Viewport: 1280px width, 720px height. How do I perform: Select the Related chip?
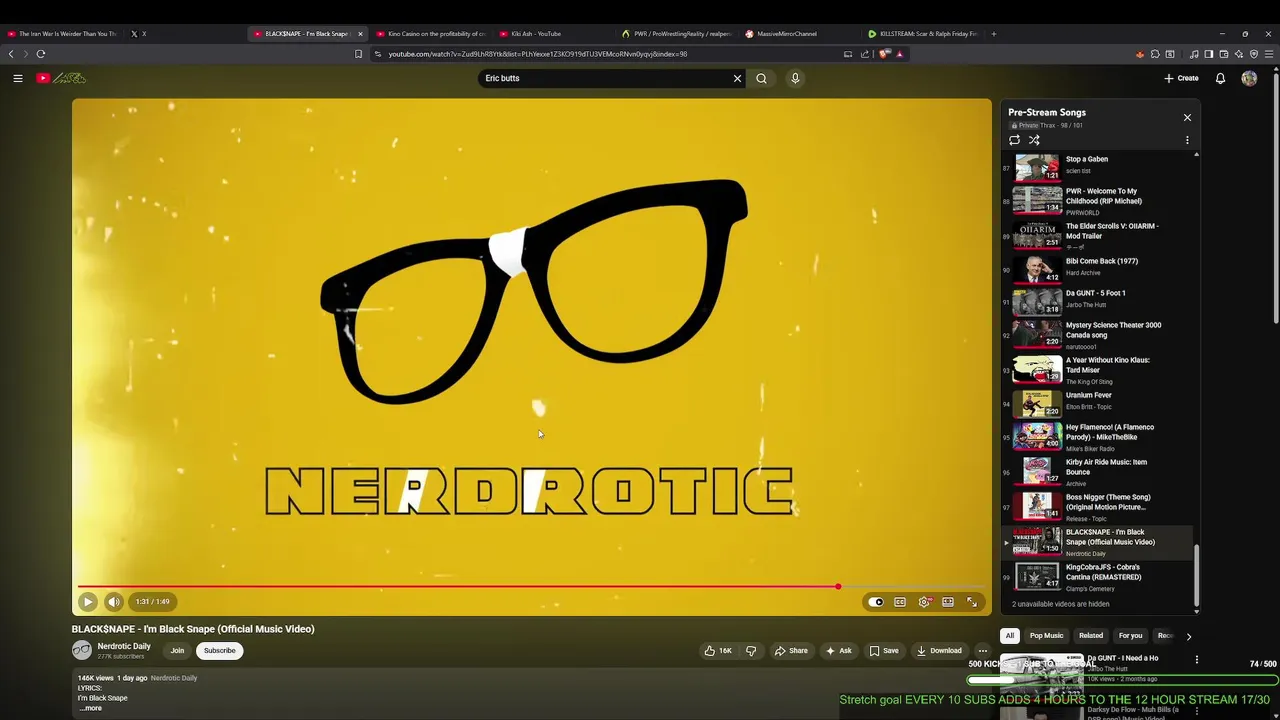[1091, 636]
